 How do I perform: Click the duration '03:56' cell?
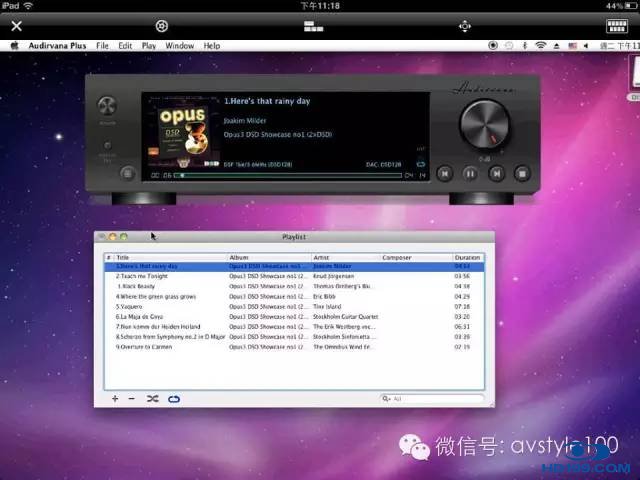click(x=462, y=276)
